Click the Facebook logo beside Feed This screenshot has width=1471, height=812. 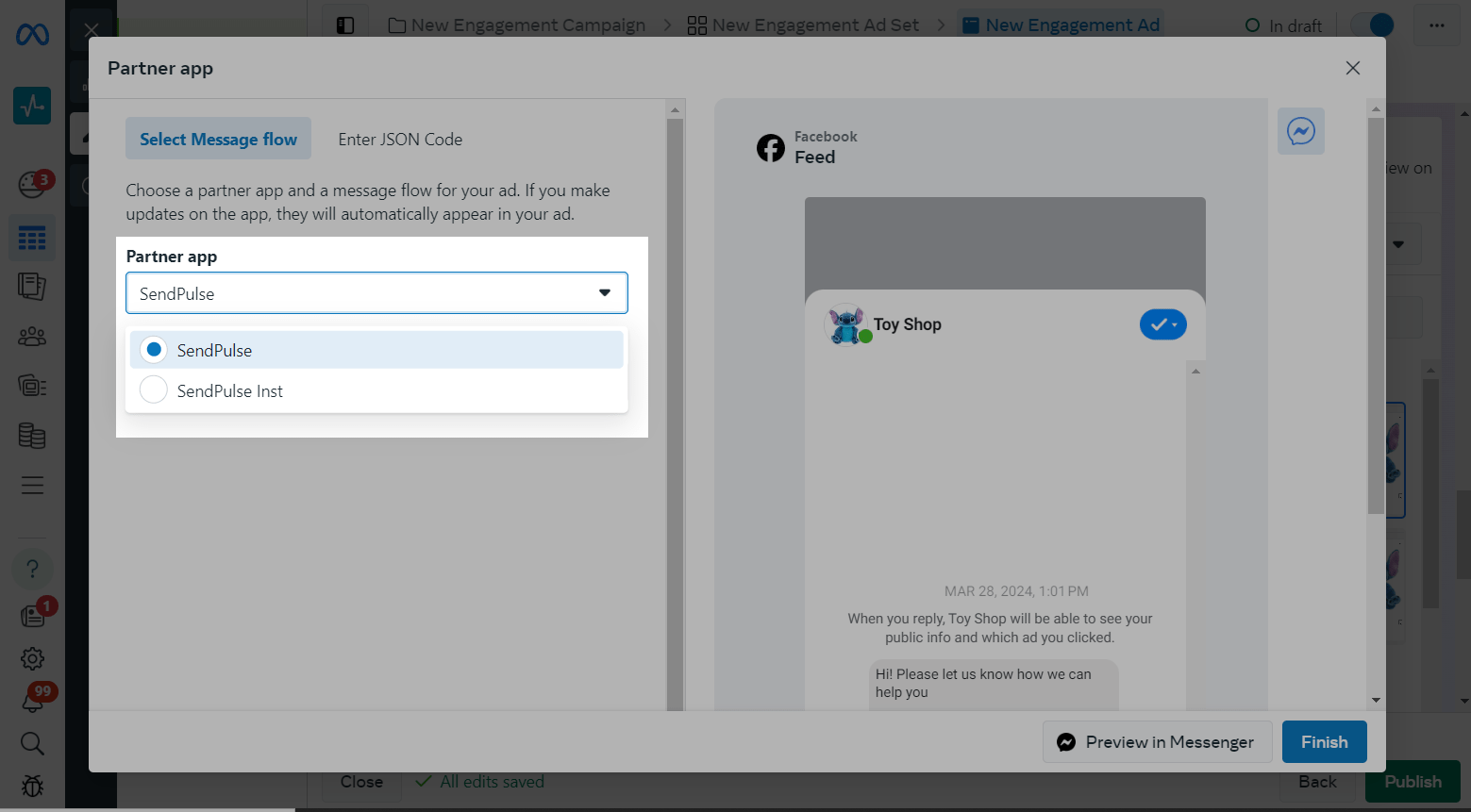(771, 148)
